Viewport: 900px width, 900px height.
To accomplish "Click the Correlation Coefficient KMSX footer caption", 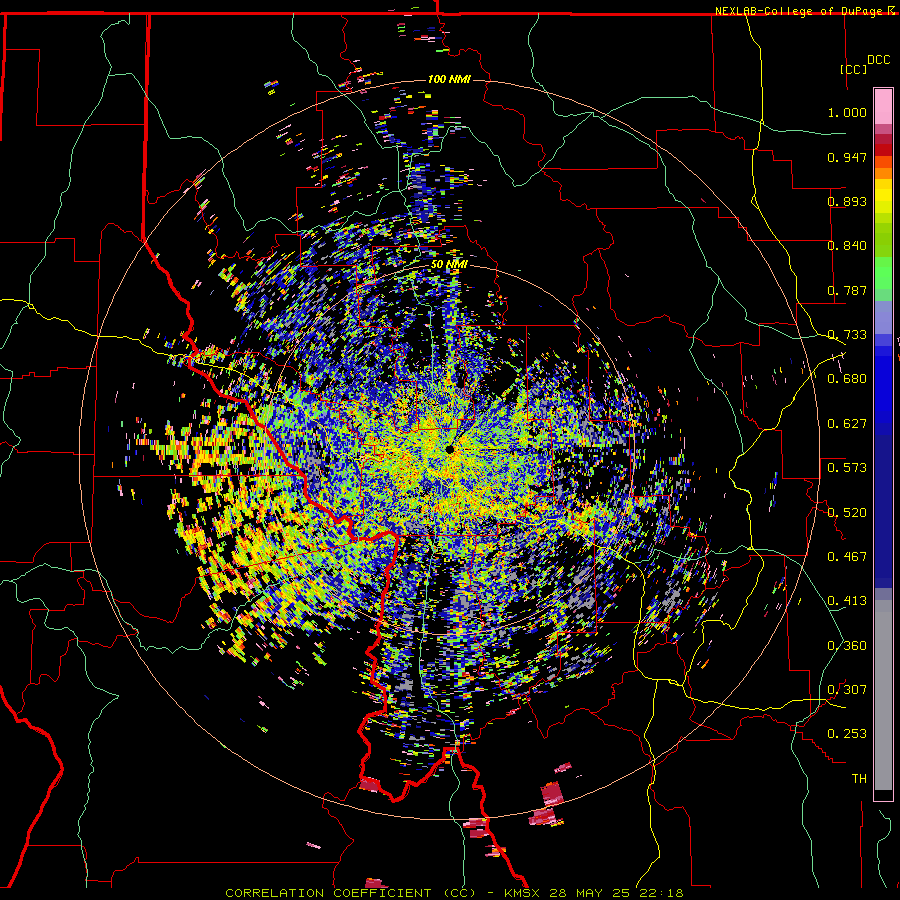I will pyautogui.click(x=454, y=893).
